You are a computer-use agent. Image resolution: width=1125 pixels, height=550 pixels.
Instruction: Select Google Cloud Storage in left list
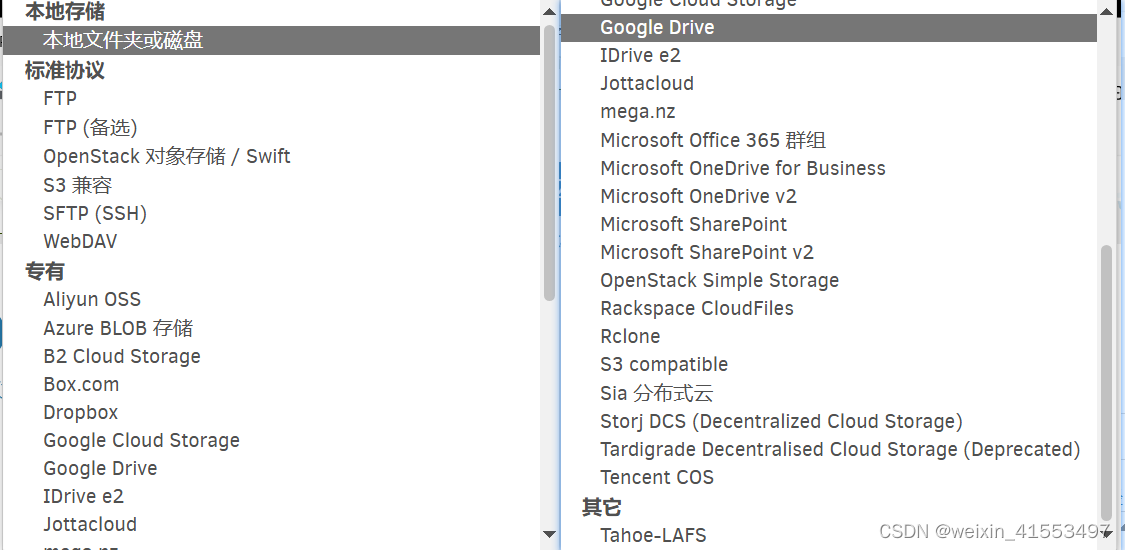(x=141, y=440)
